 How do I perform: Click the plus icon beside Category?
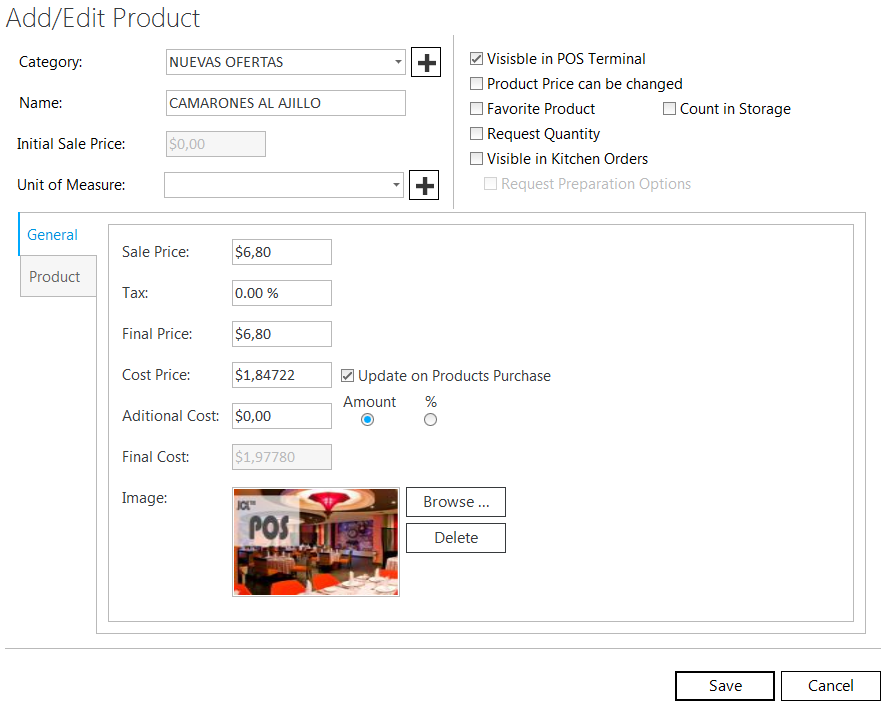(x=426, y=63)
